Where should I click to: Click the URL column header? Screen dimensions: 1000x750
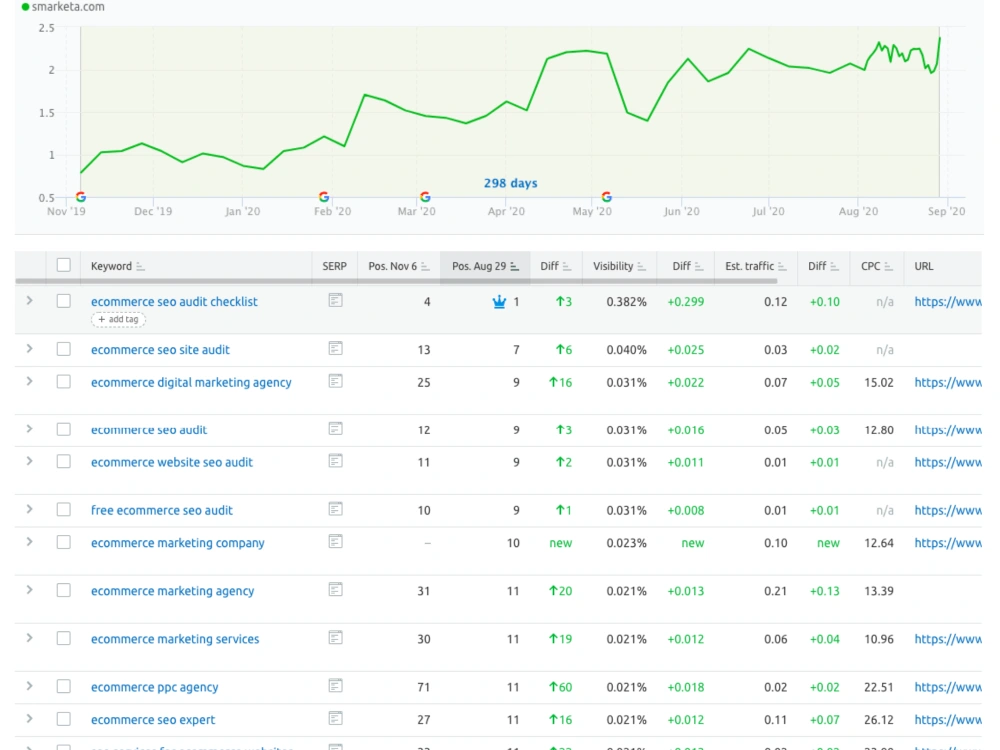click(923, 267)
